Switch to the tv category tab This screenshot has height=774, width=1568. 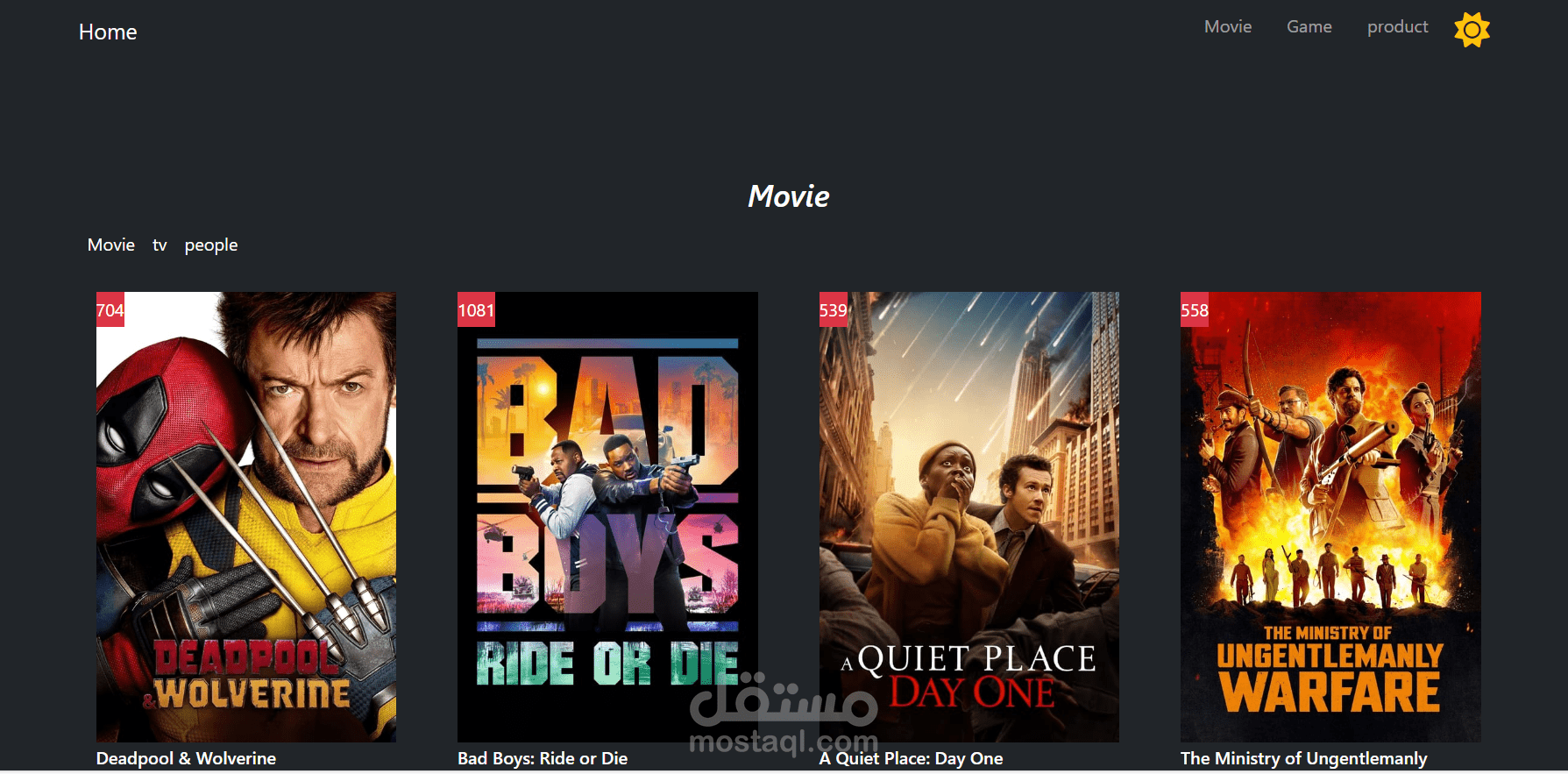coord(160,245)
